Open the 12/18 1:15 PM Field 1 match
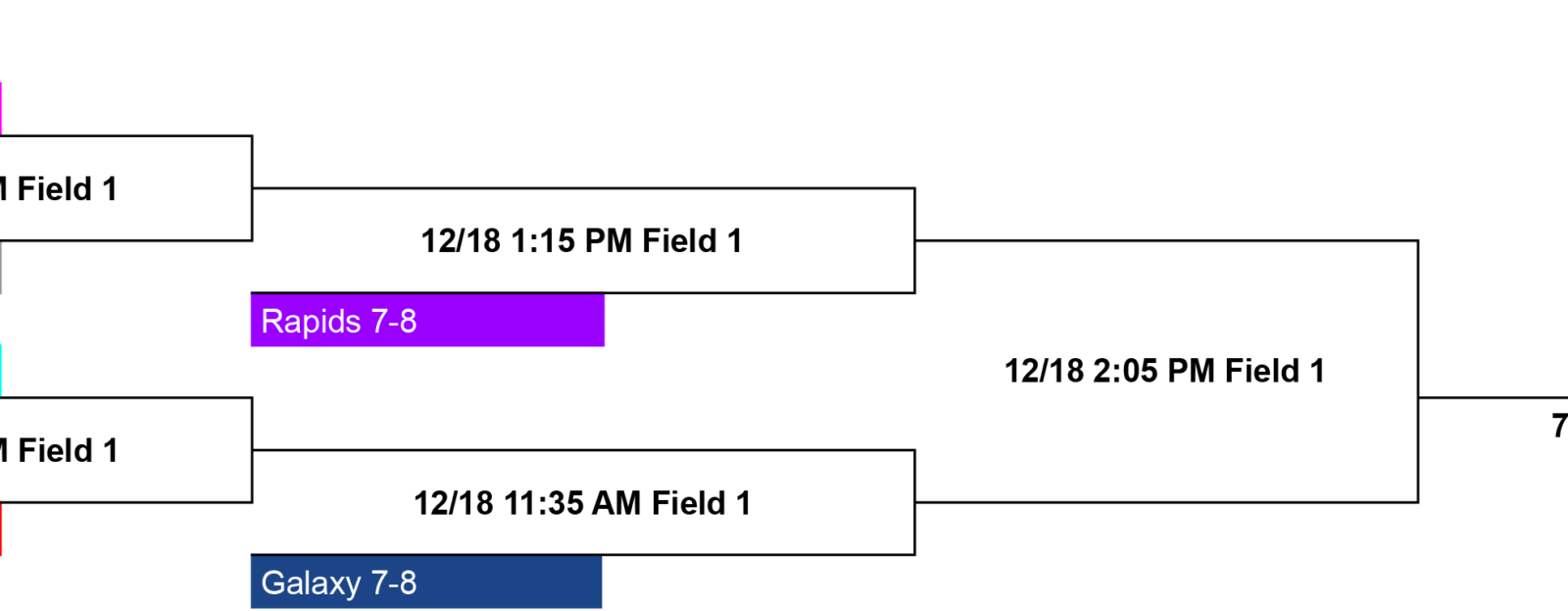Screen dimensions: 1568x611 581,241
